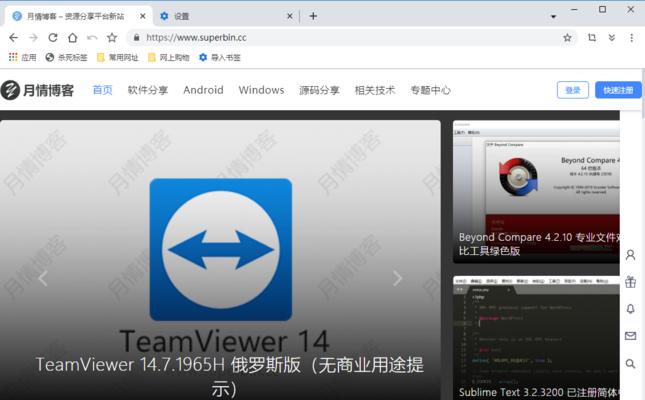
Task: Click the crop screenshot icon in toolbar
Action: coord(592,38)
